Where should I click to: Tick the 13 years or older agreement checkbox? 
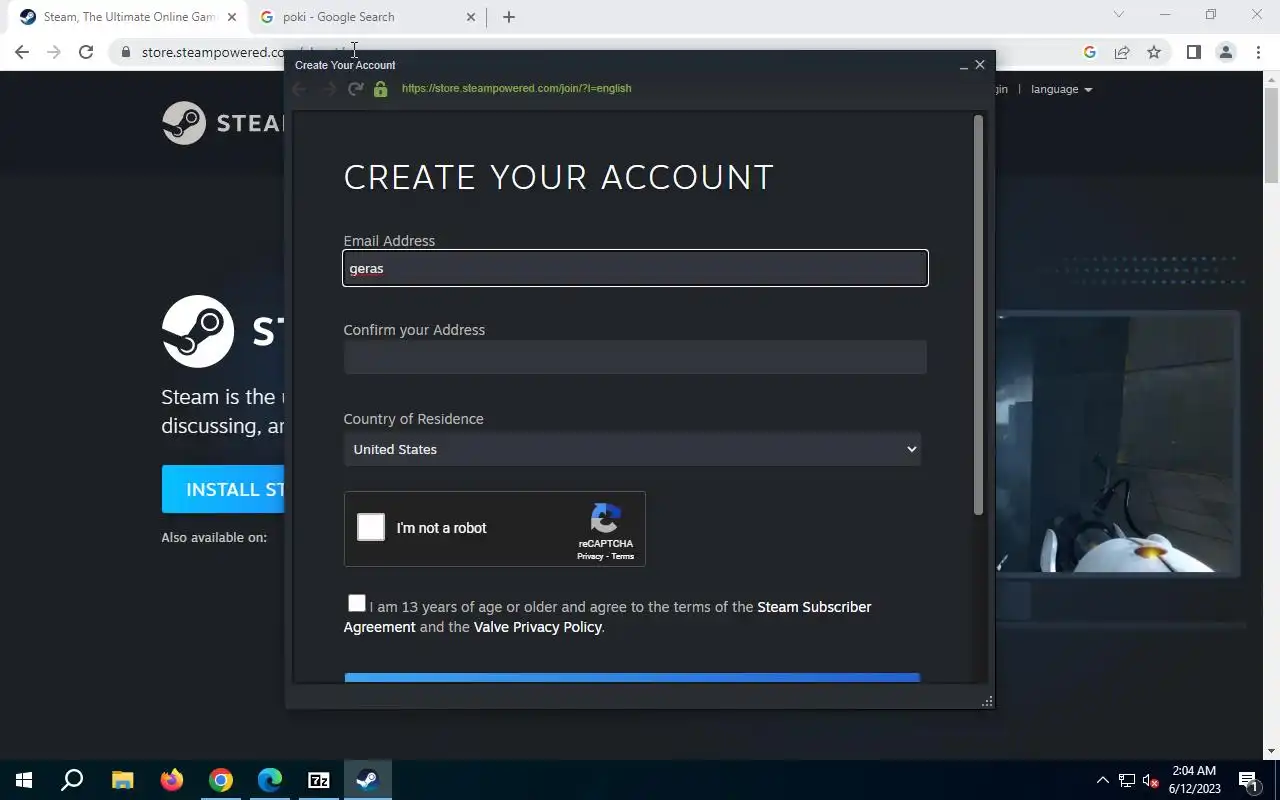point(357,603)
